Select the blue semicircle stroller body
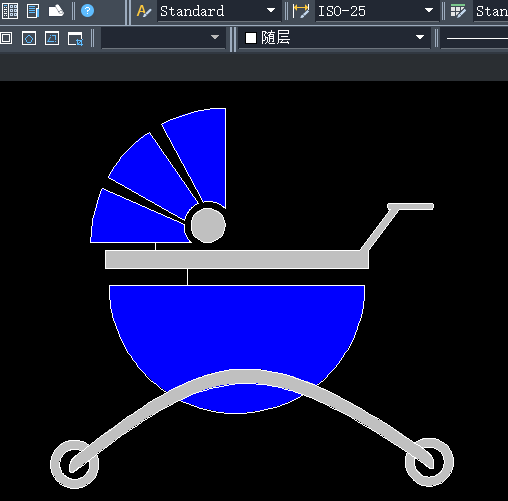Screen dimensions: 508x501 [x=237, y=333]
